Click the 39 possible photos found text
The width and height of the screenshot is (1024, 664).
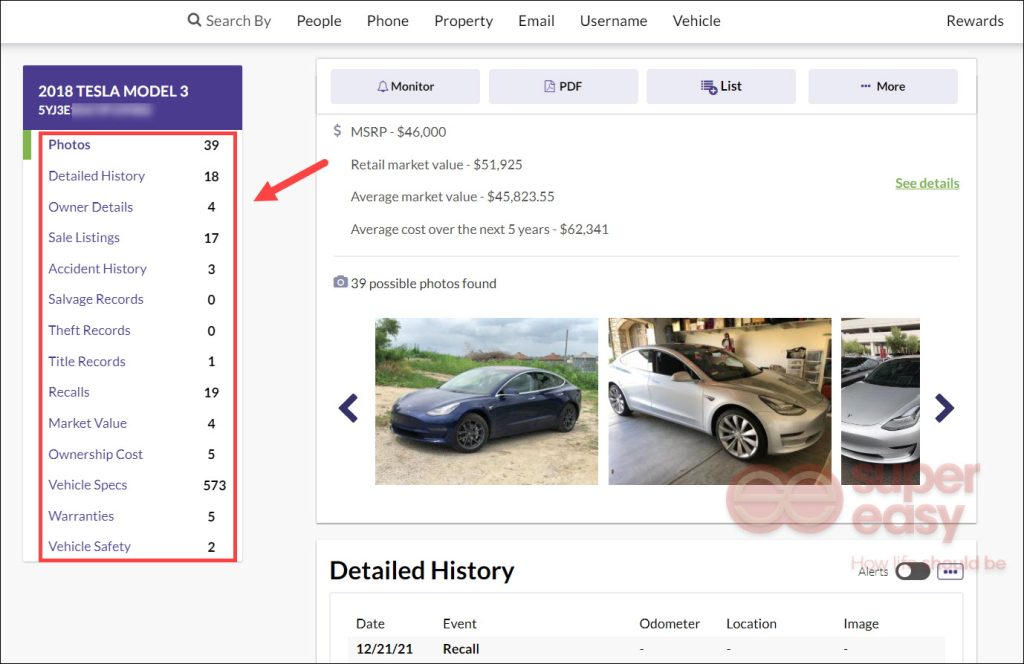tap(423, 283)
